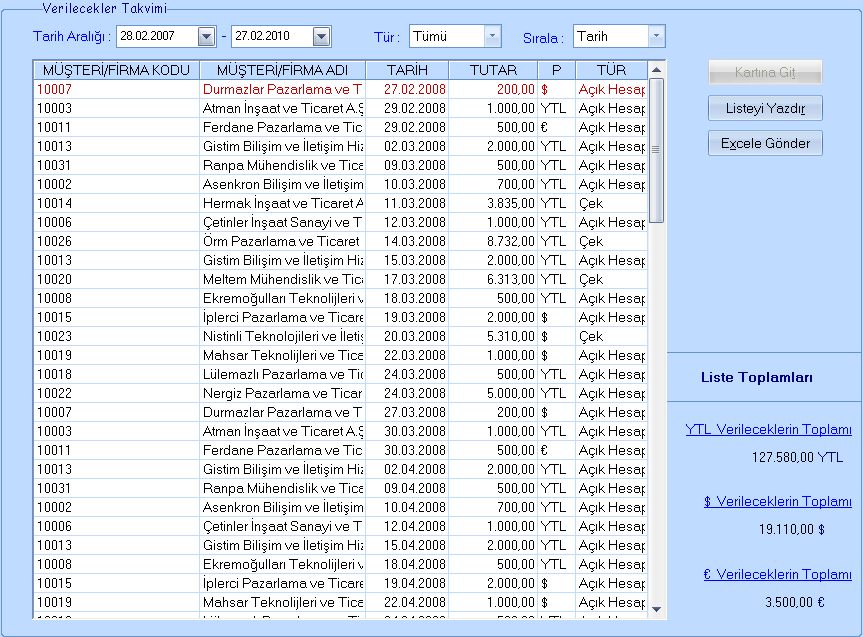The width and height of the screenshot is (863, 637).
Task: Sort by the TARİH column header
Action: pyautogui.click(x=407, y=70)
